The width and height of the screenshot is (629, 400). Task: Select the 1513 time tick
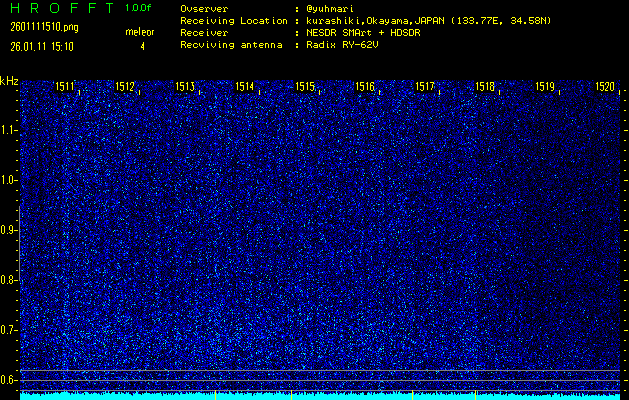coord(185,87)
